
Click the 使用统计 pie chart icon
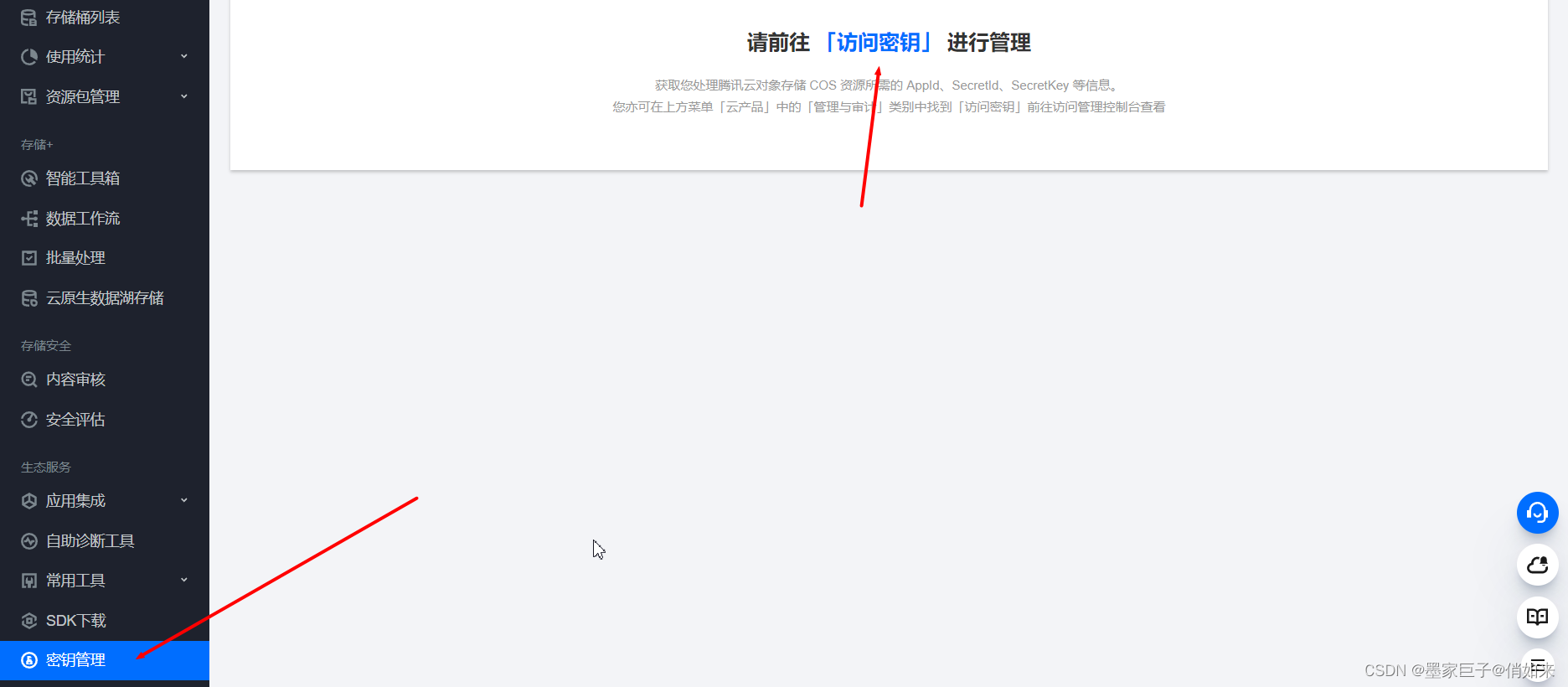[x=28, y=57]
